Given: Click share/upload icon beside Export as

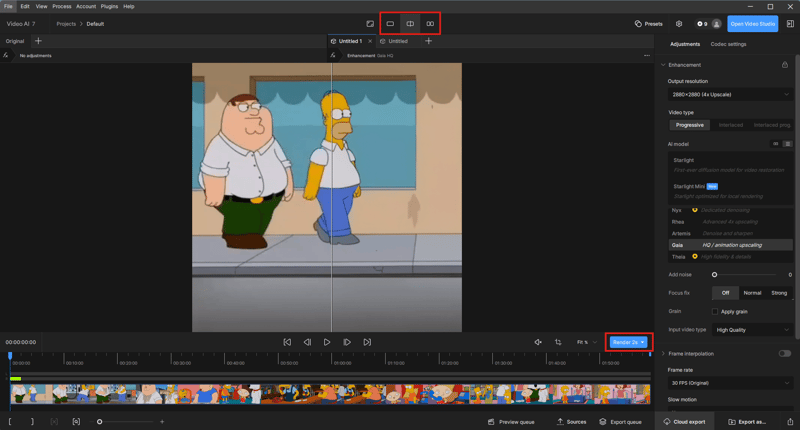Looking at the screenshot, I should (790, 422).
